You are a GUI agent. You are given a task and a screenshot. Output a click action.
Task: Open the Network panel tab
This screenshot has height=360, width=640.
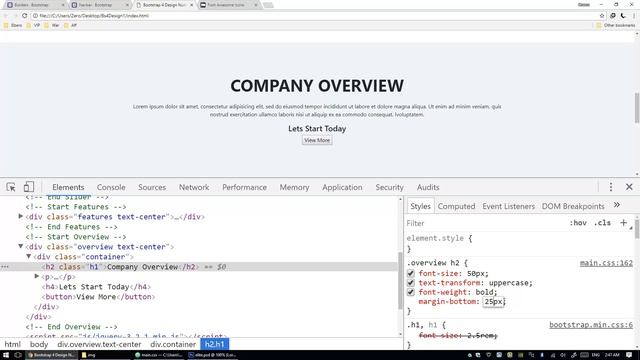(x=194, y=187)
